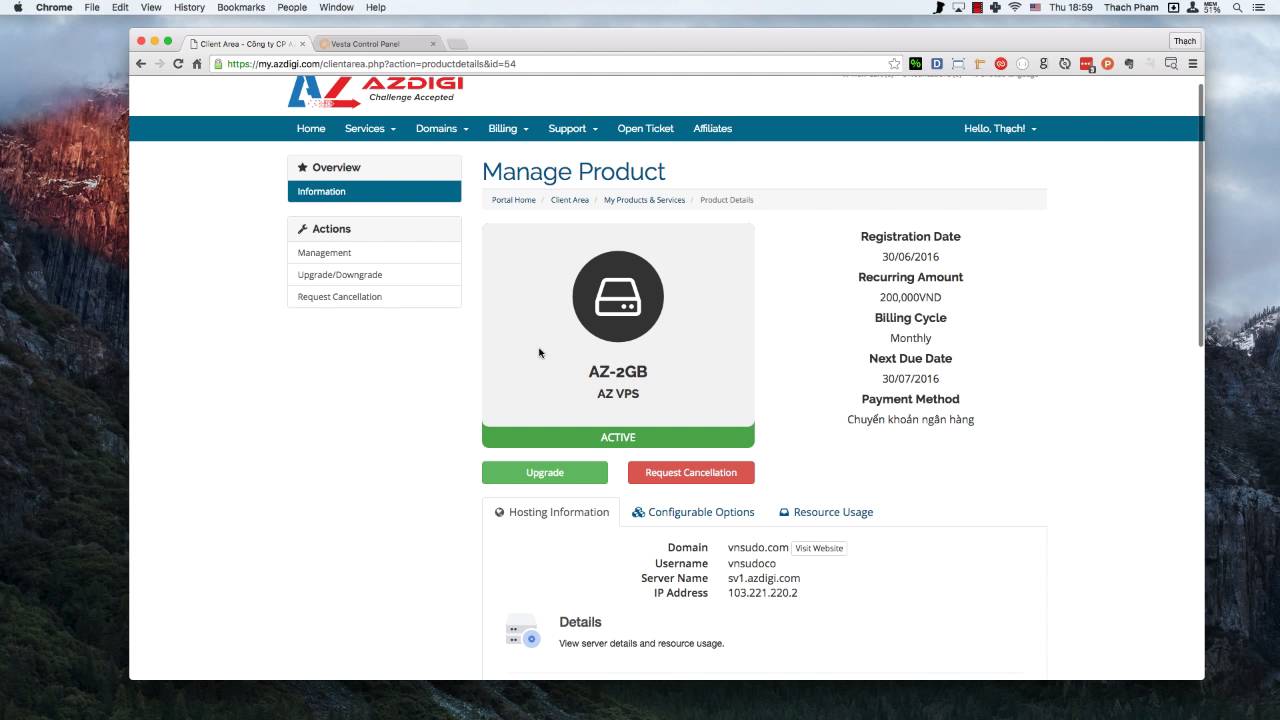Switch to the Hosting Information tab

pyautogui.click(x=551, y=512)
